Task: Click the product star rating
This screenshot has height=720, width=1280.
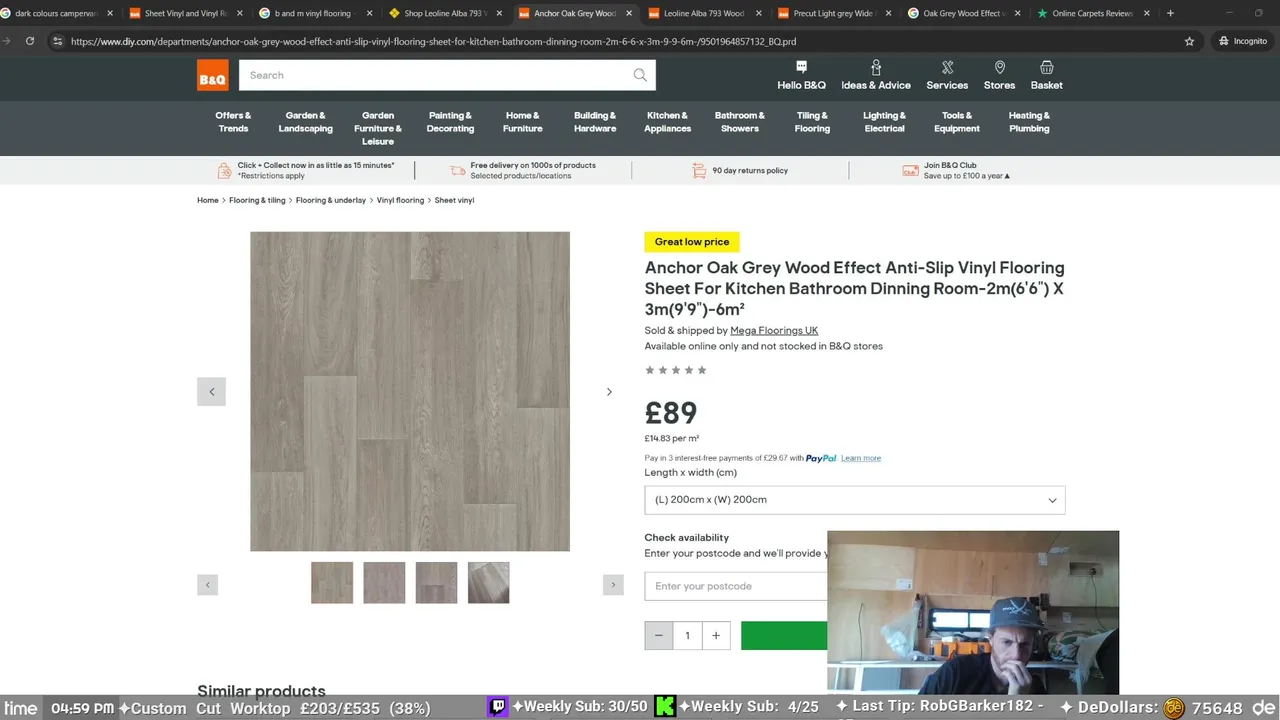Action: pos(676,370)
